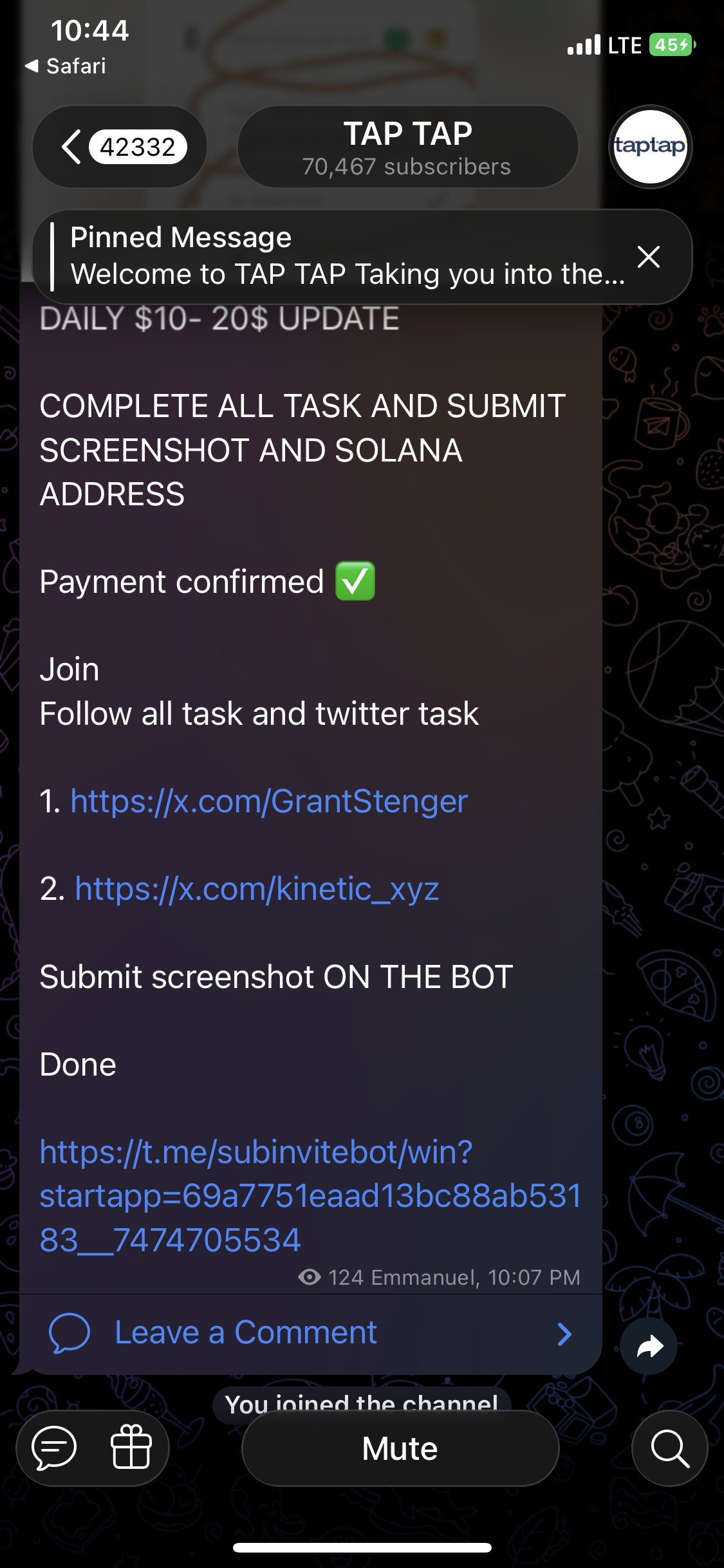The height and width of the screenshot is (1568, 724).
Task: Open TAP TAP channel info header
Action: point(407,147)
